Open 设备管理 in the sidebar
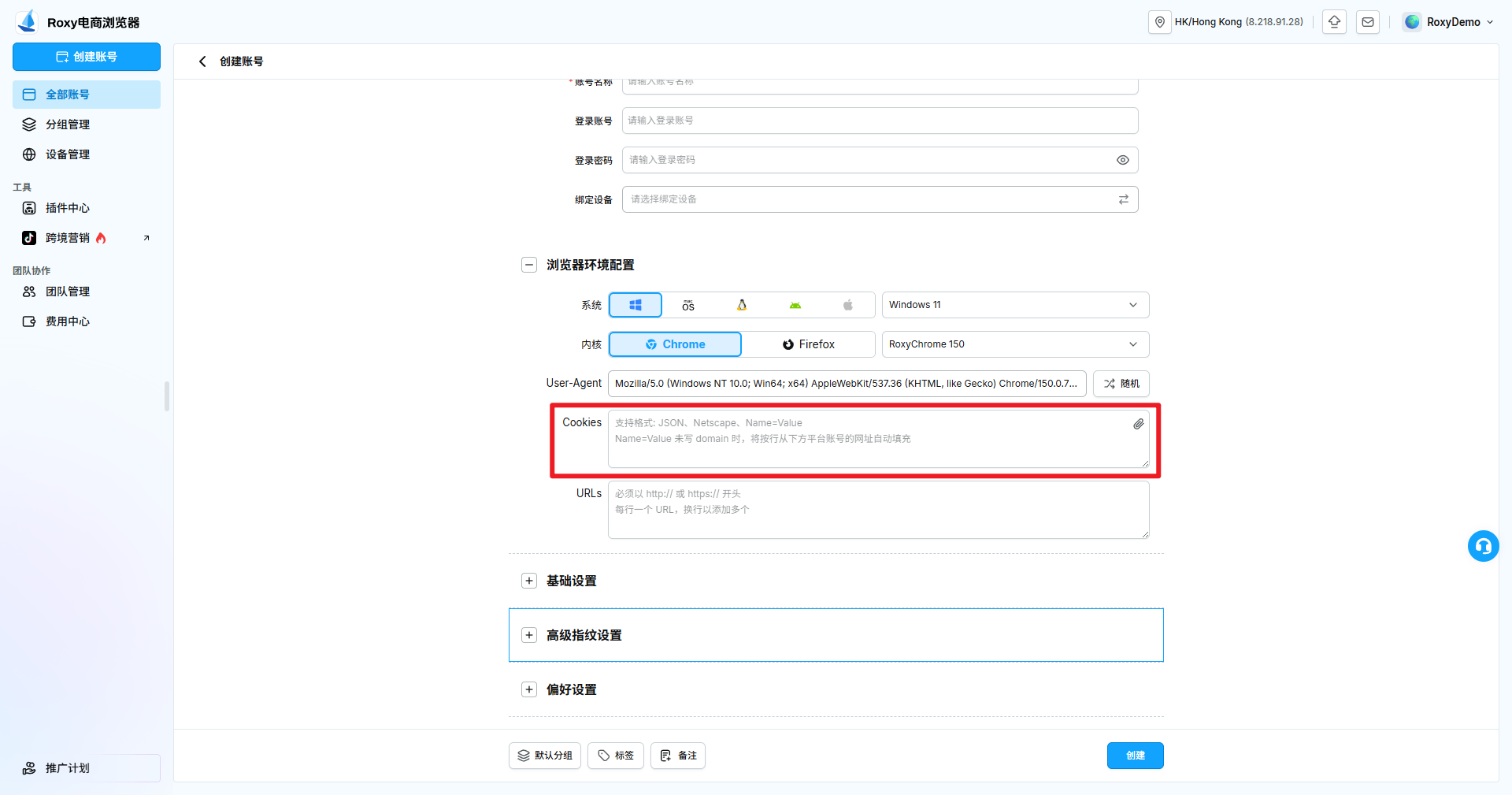Image resolution: width=1512 pixels, height=795 pixels. pos(87,154)
